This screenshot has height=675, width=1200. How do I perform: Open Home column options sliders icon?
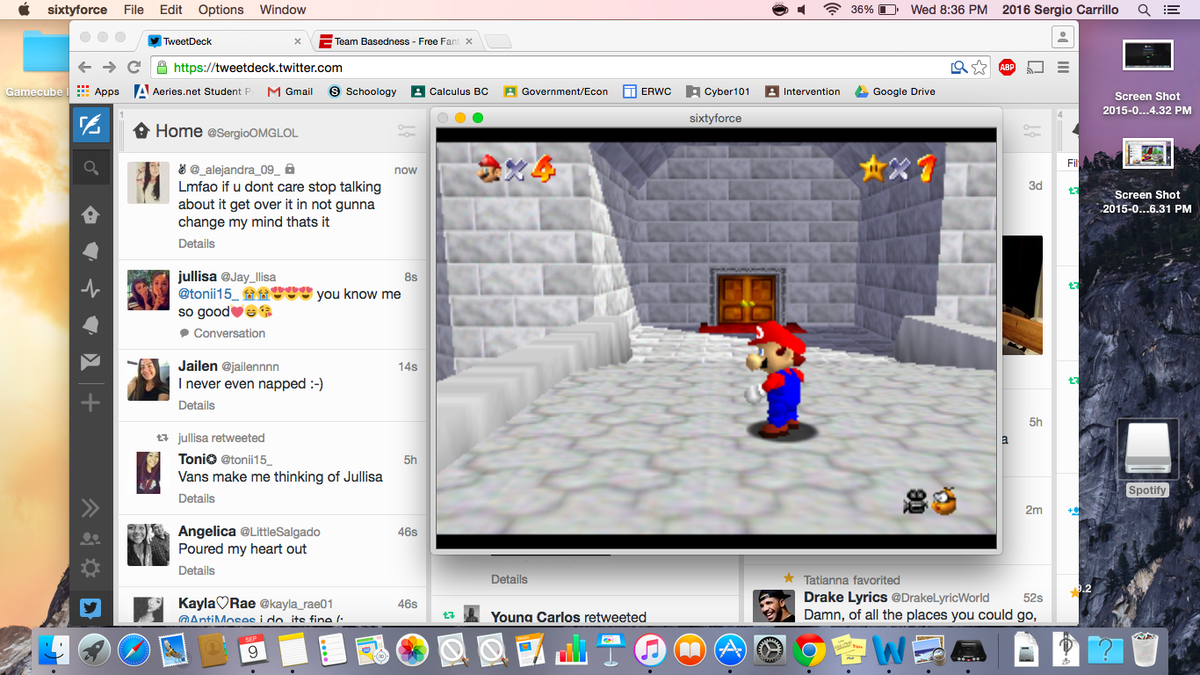coord(406,130)
